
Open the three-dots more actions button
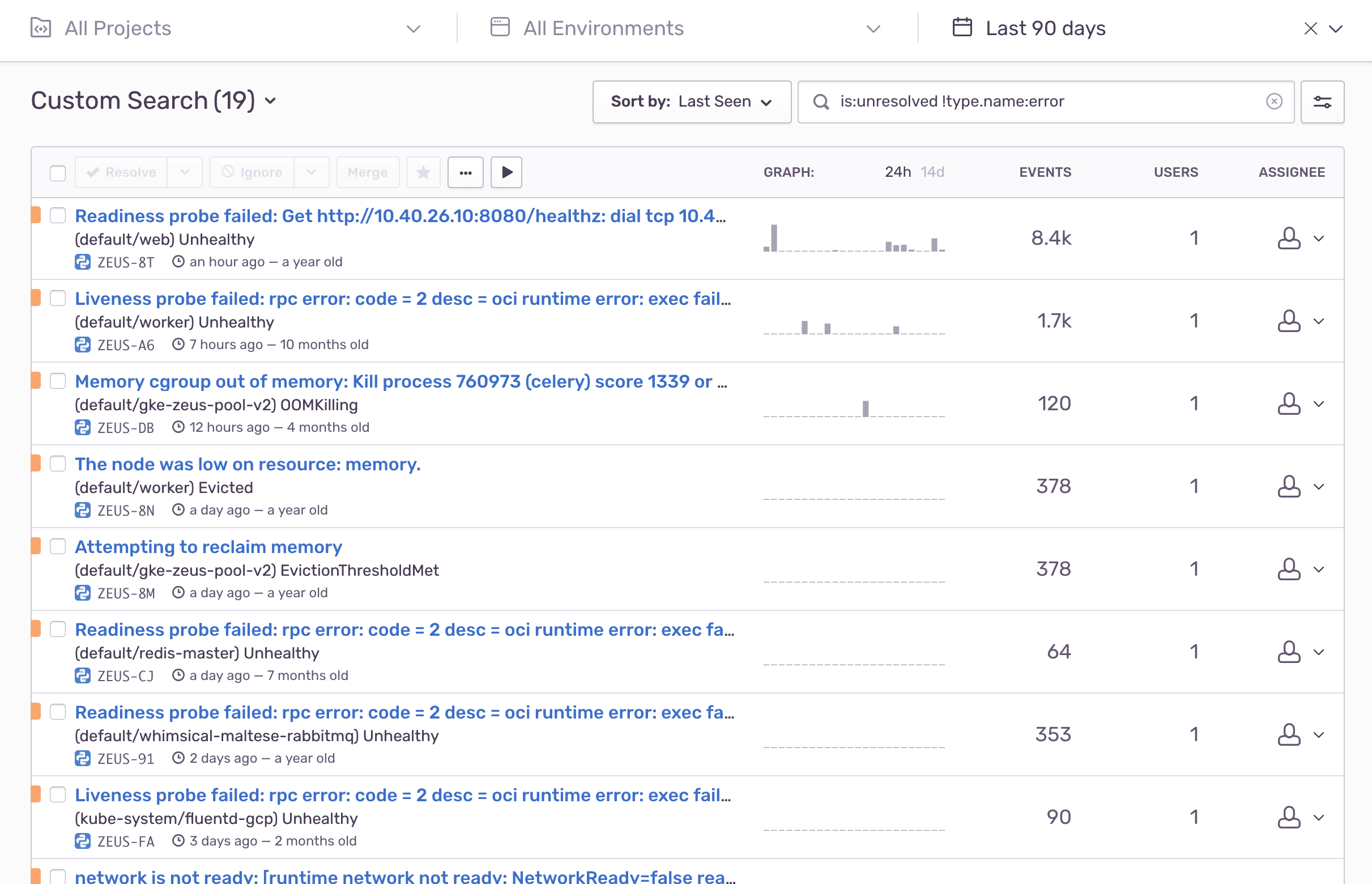coord(466,172)
